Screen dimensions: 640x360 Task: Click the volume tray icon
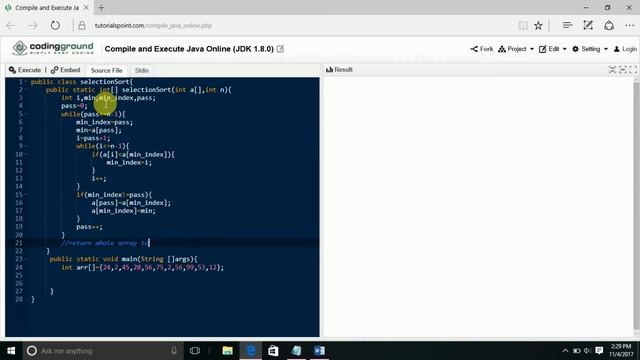pyautogui.click(x=587, y=351)
